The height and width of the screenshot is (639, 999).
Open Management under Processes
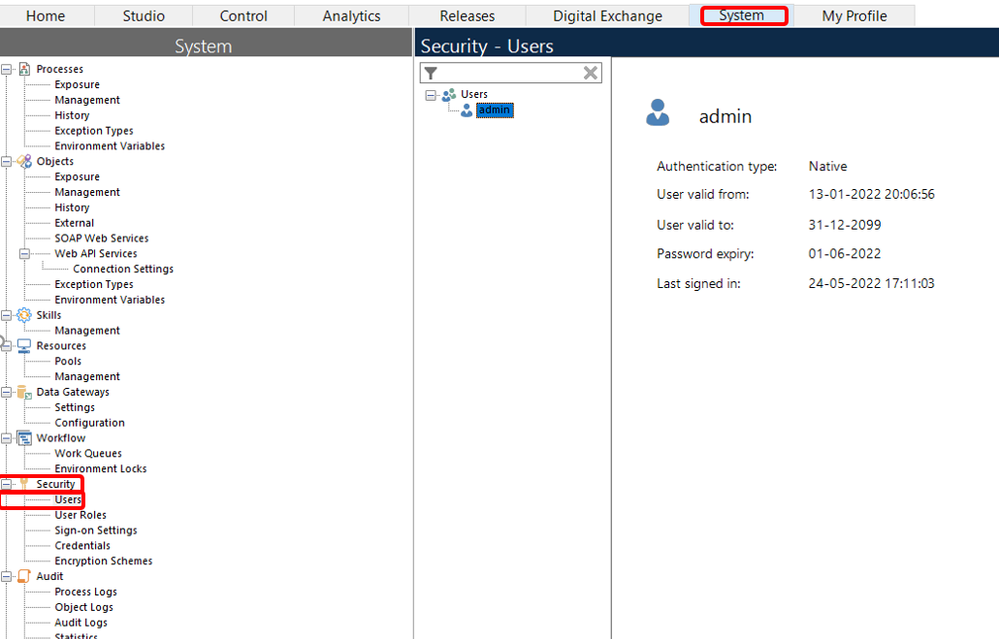[x=87, y=100]
